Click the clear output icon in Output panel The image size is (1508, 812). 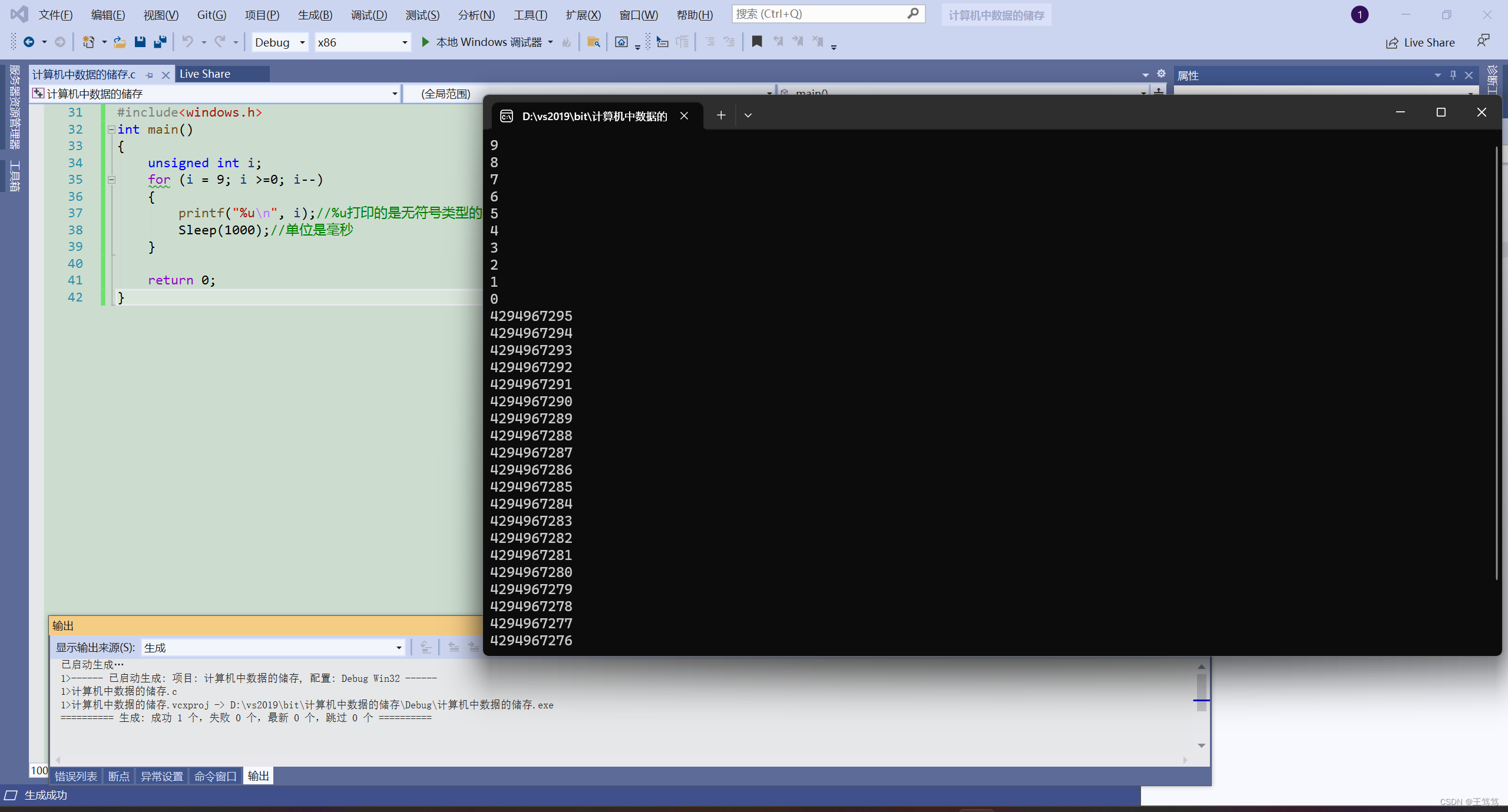(x=426, y=647)
